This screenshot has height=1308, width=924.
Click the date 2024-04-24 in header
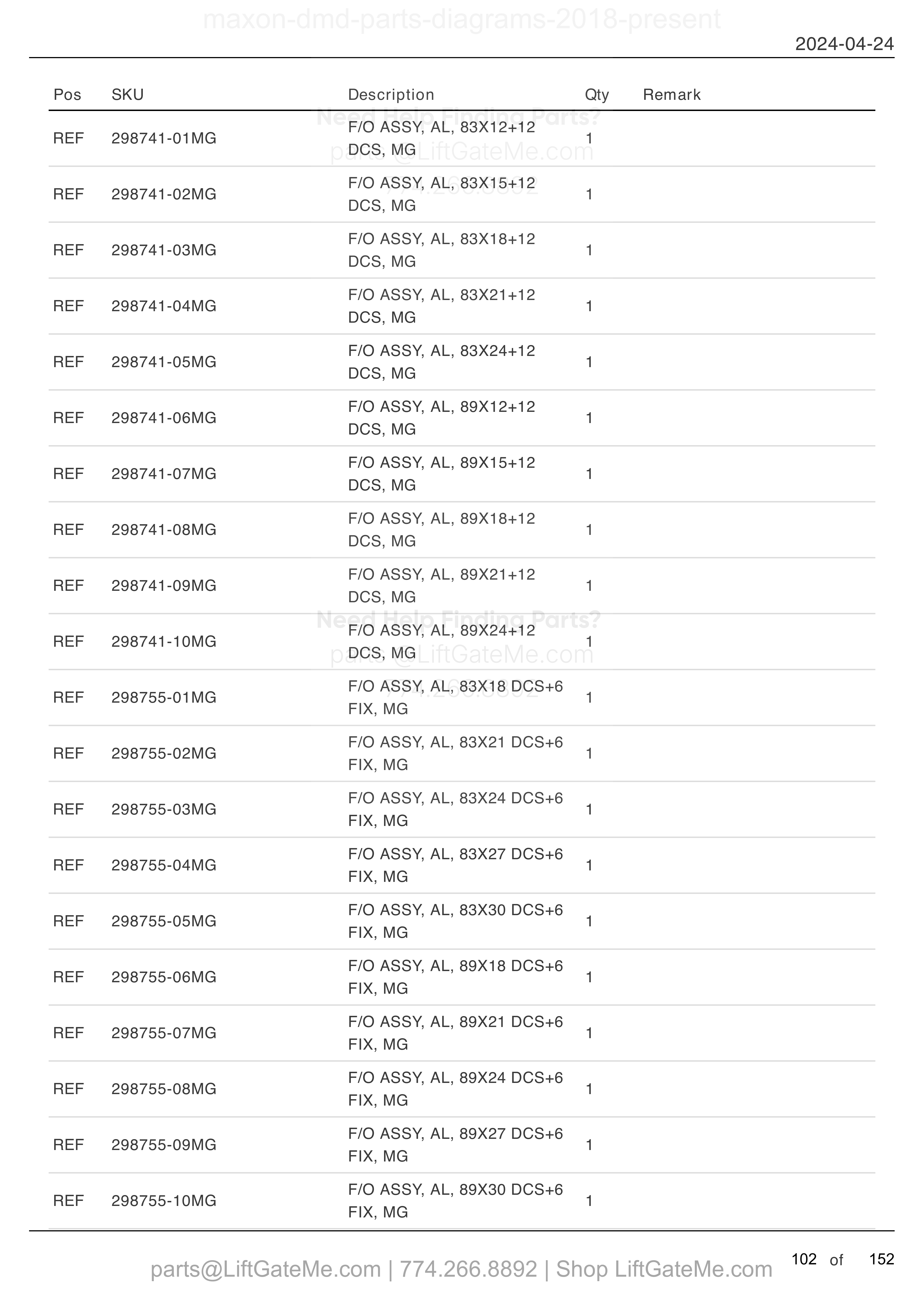(x=844, y=44)
